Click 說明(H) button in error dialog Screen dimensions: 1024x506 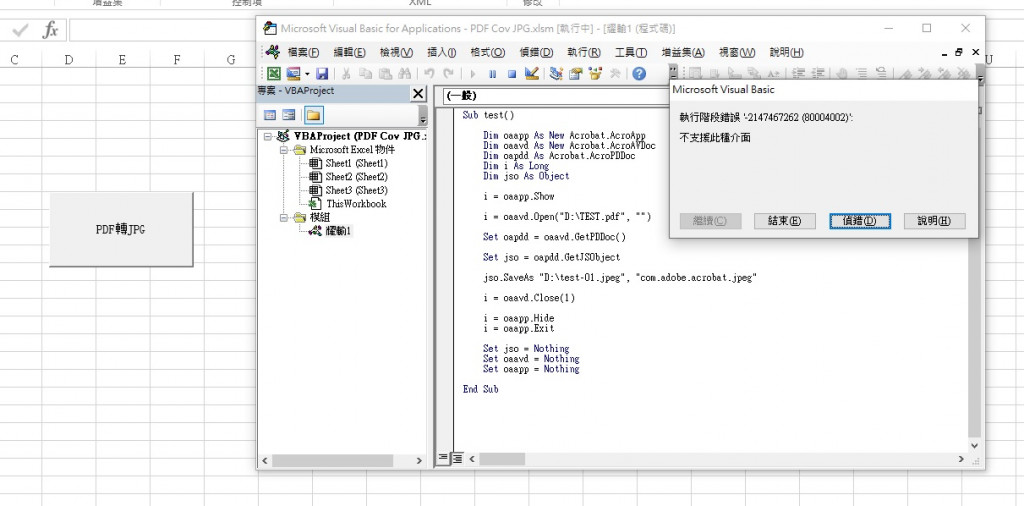click(935, 221)
